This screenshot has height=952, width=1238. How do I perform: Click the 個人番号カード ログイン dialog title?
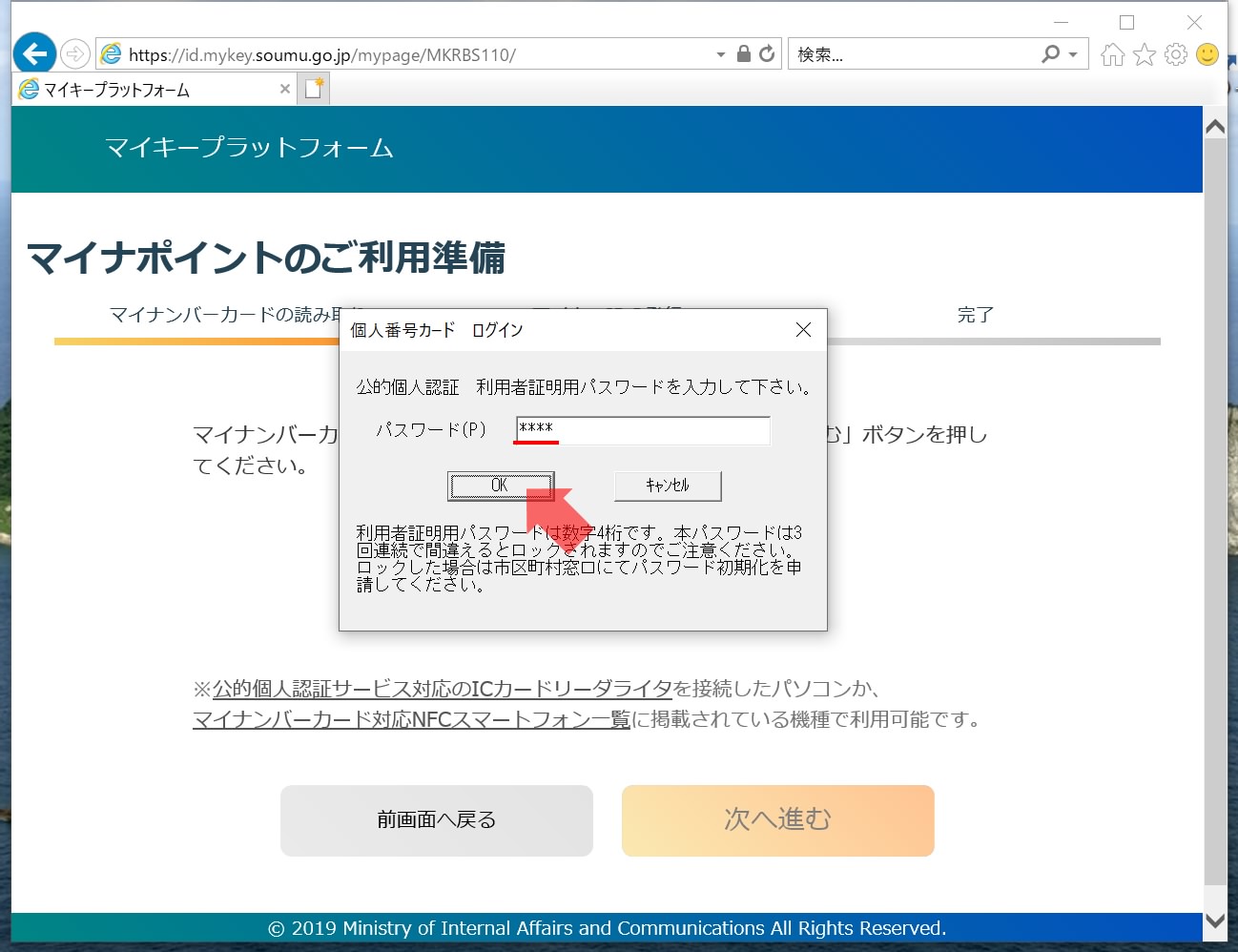pos(437,330)
